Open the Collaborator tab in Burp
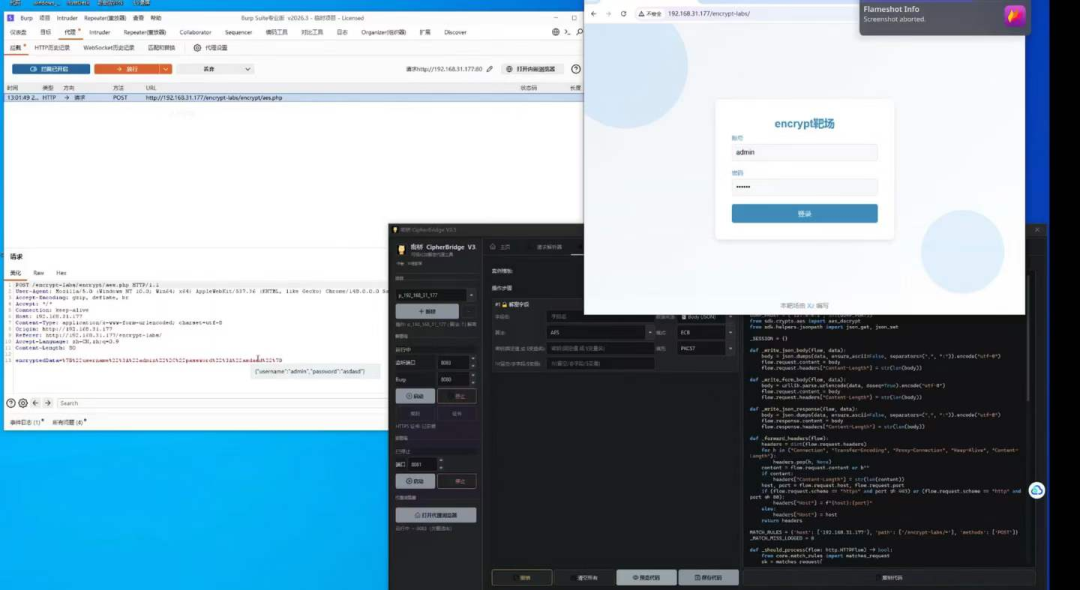This screenshot has height=590, width=1080. point(195,32)
